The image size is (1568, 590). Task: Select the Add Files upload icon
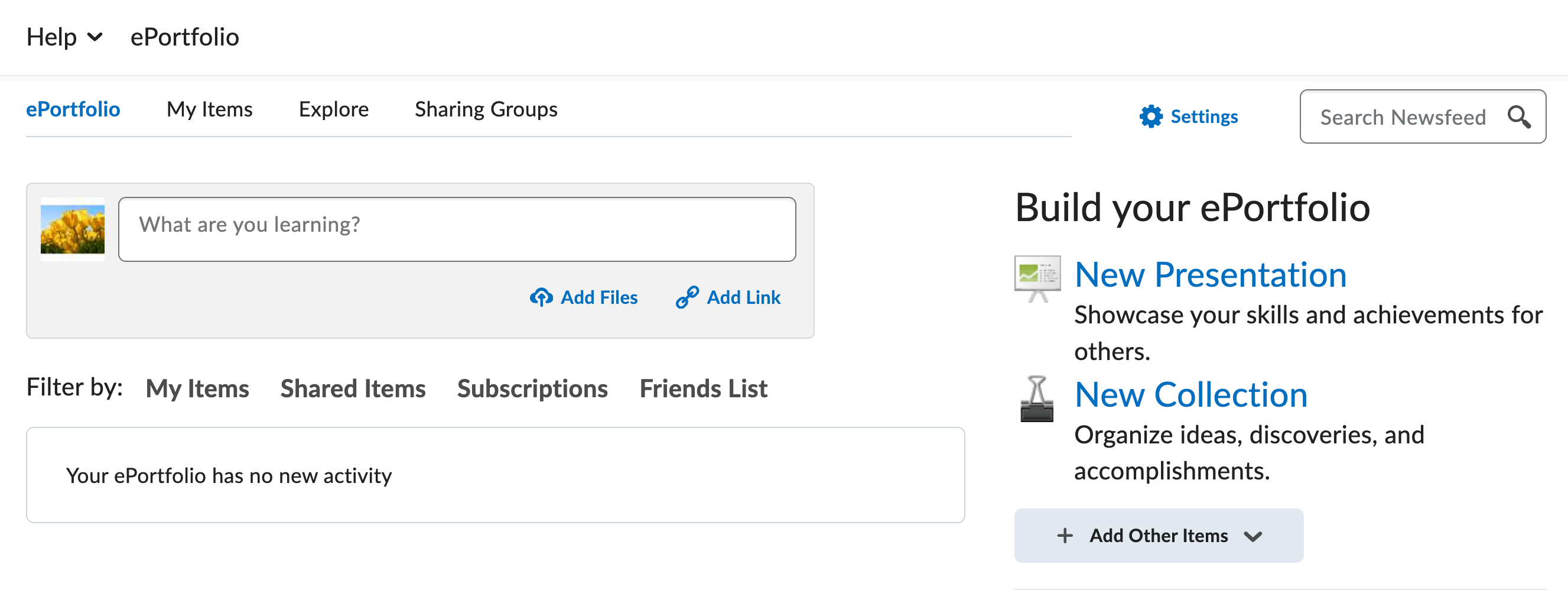tap(542, 297)
